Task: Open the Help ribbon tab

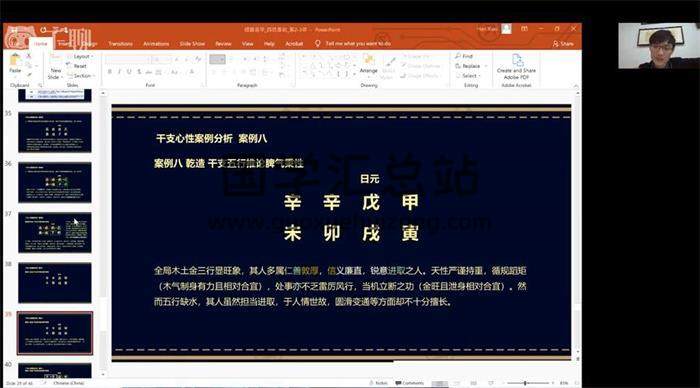Action: (269, 44)
